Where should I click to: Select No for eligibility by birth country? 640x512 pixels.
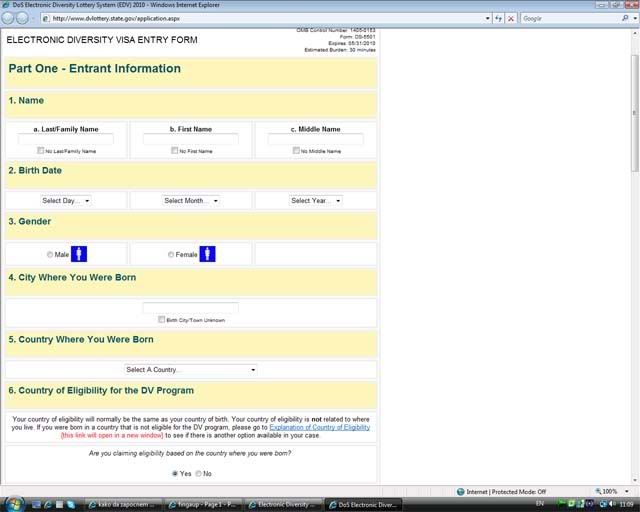tap(198, 474)
